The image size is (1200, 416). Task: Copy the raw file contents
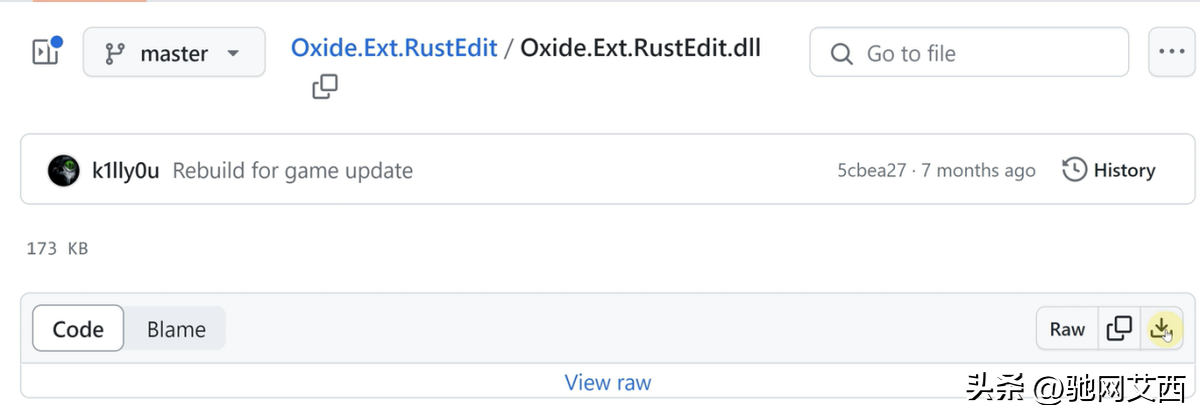coord(1119,329)
